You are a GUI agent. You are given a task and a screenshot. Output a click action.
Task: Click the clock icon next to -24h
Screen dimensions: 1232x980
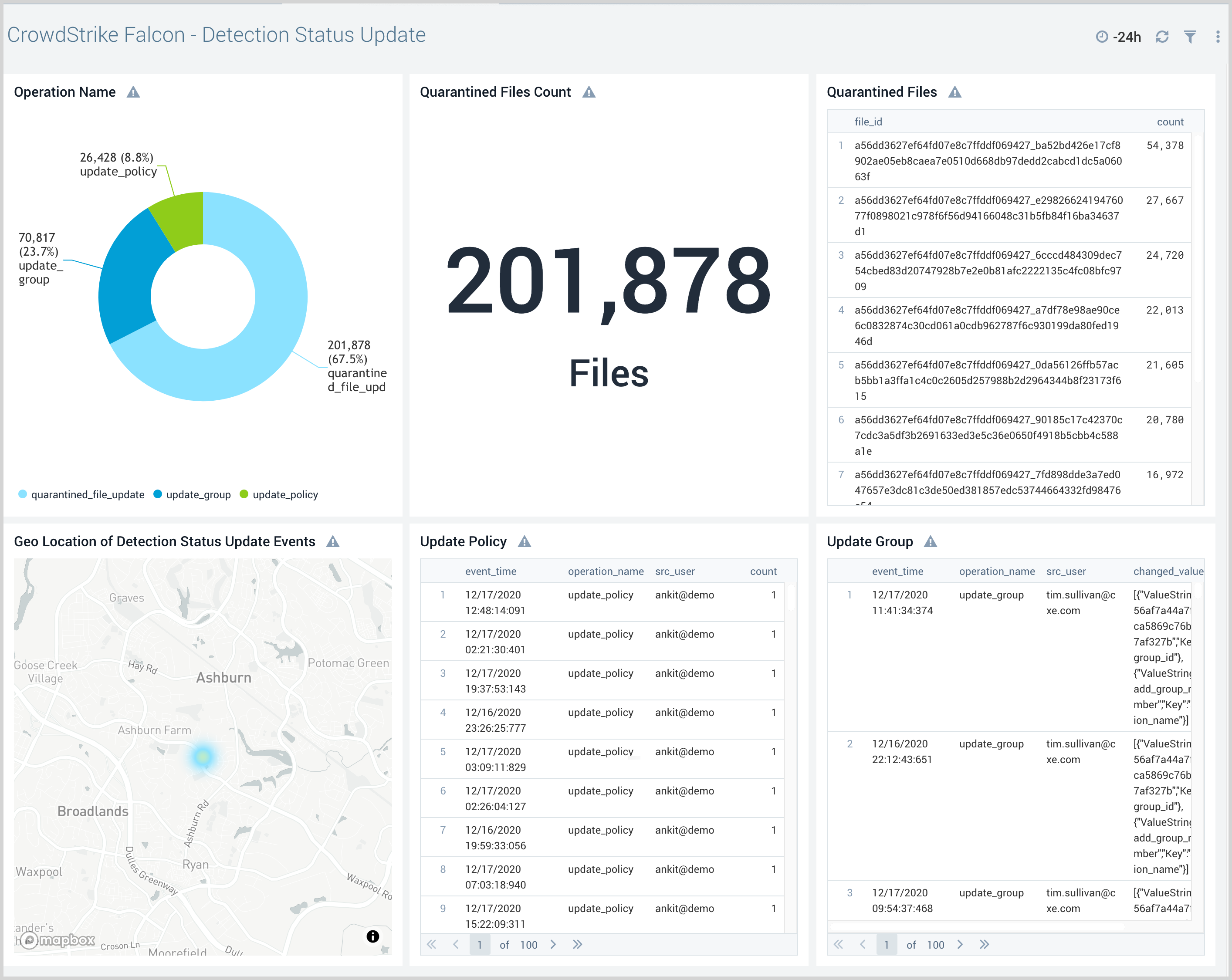[x=1102, y=36]
